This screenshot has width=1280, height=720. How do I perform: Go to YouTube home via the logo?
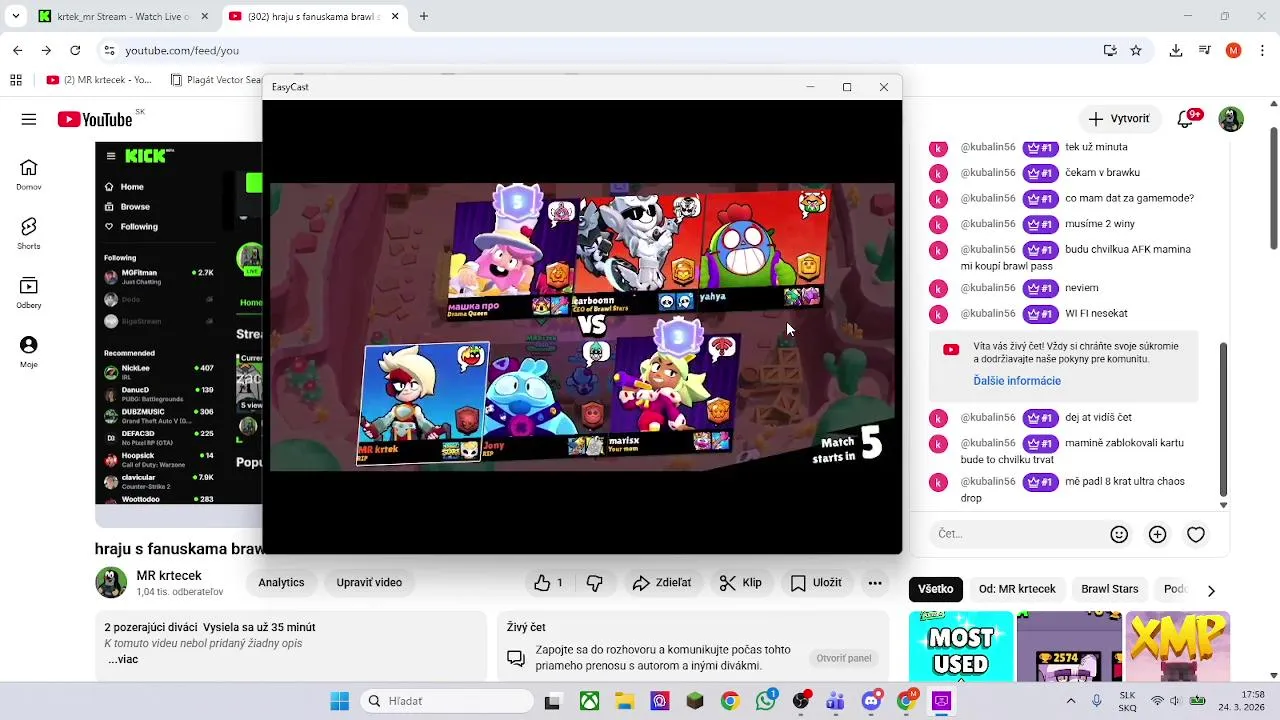point(95,119)
